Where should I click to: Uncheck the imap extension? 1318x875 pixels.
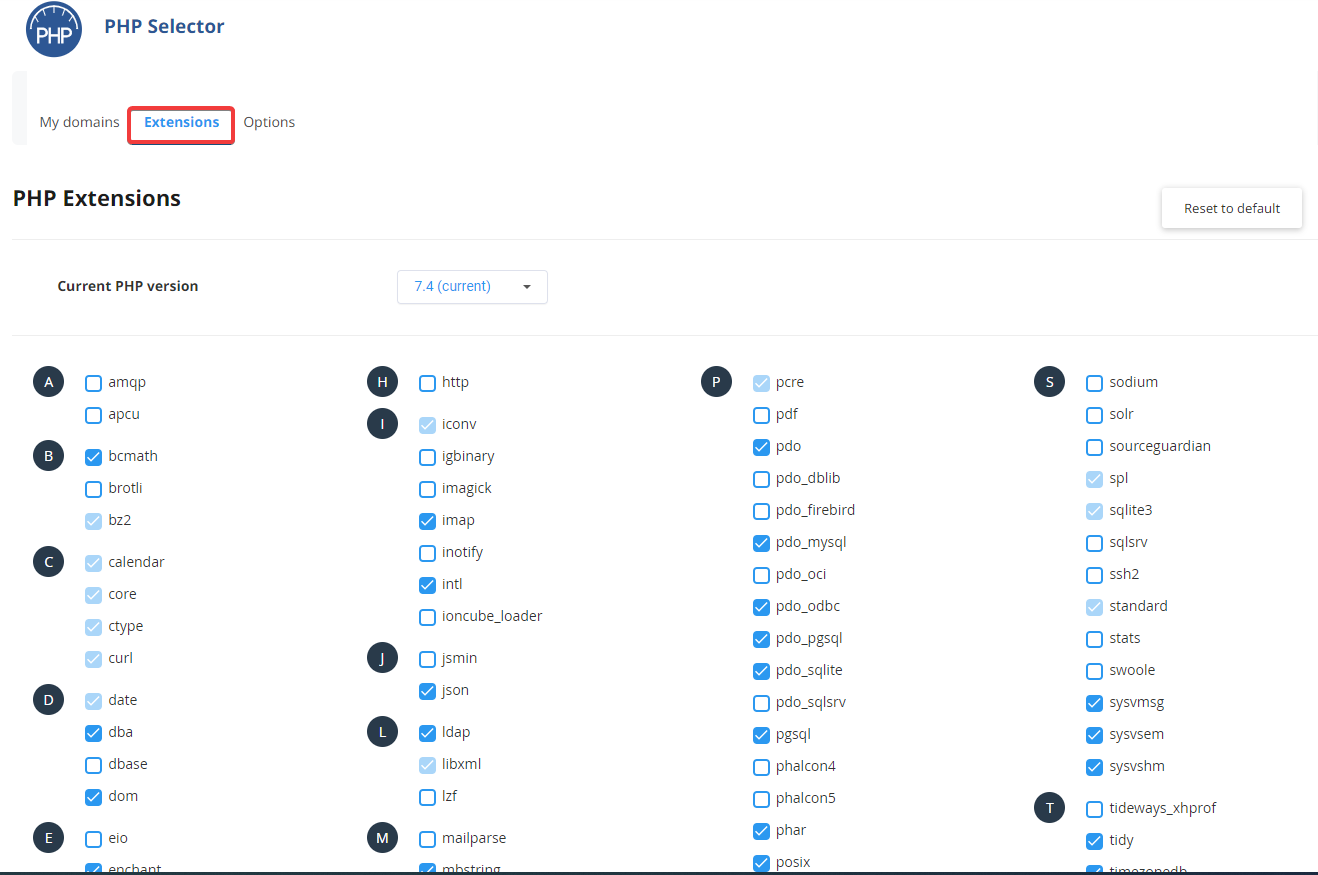(427, 520)
